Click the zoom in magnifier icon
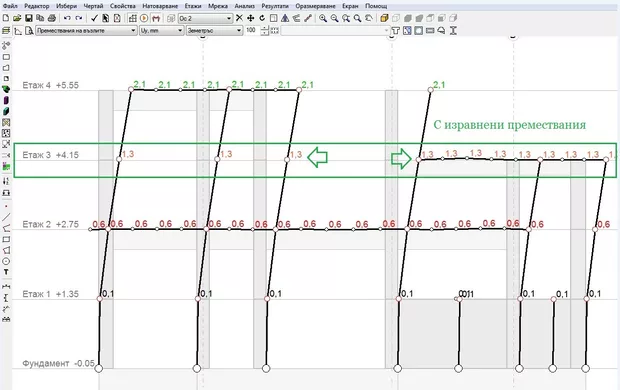Viewport: 620px width, 390px height. (323, 18)
